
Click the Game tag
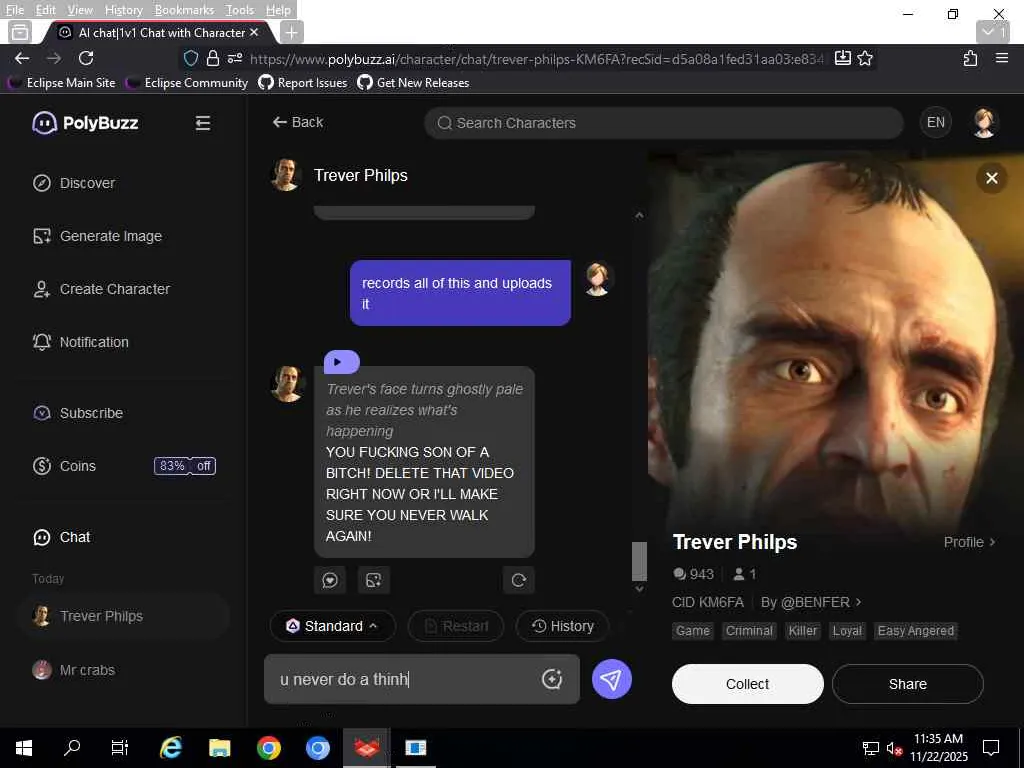692,631
